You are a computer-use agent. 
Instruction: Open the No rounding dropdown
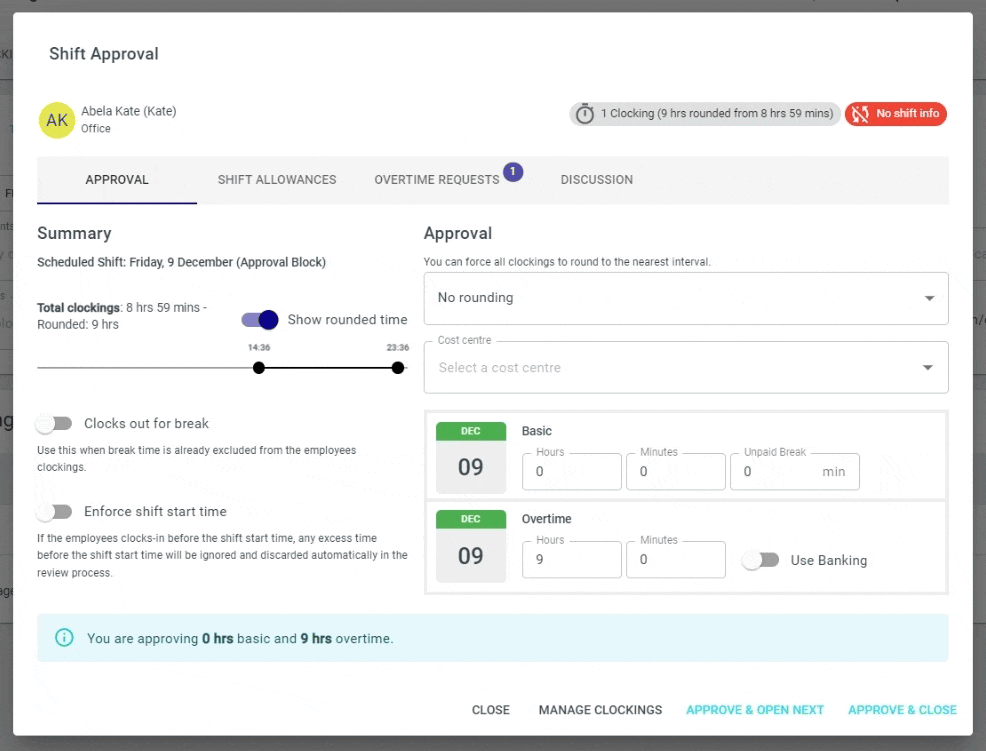click(686, 298)
